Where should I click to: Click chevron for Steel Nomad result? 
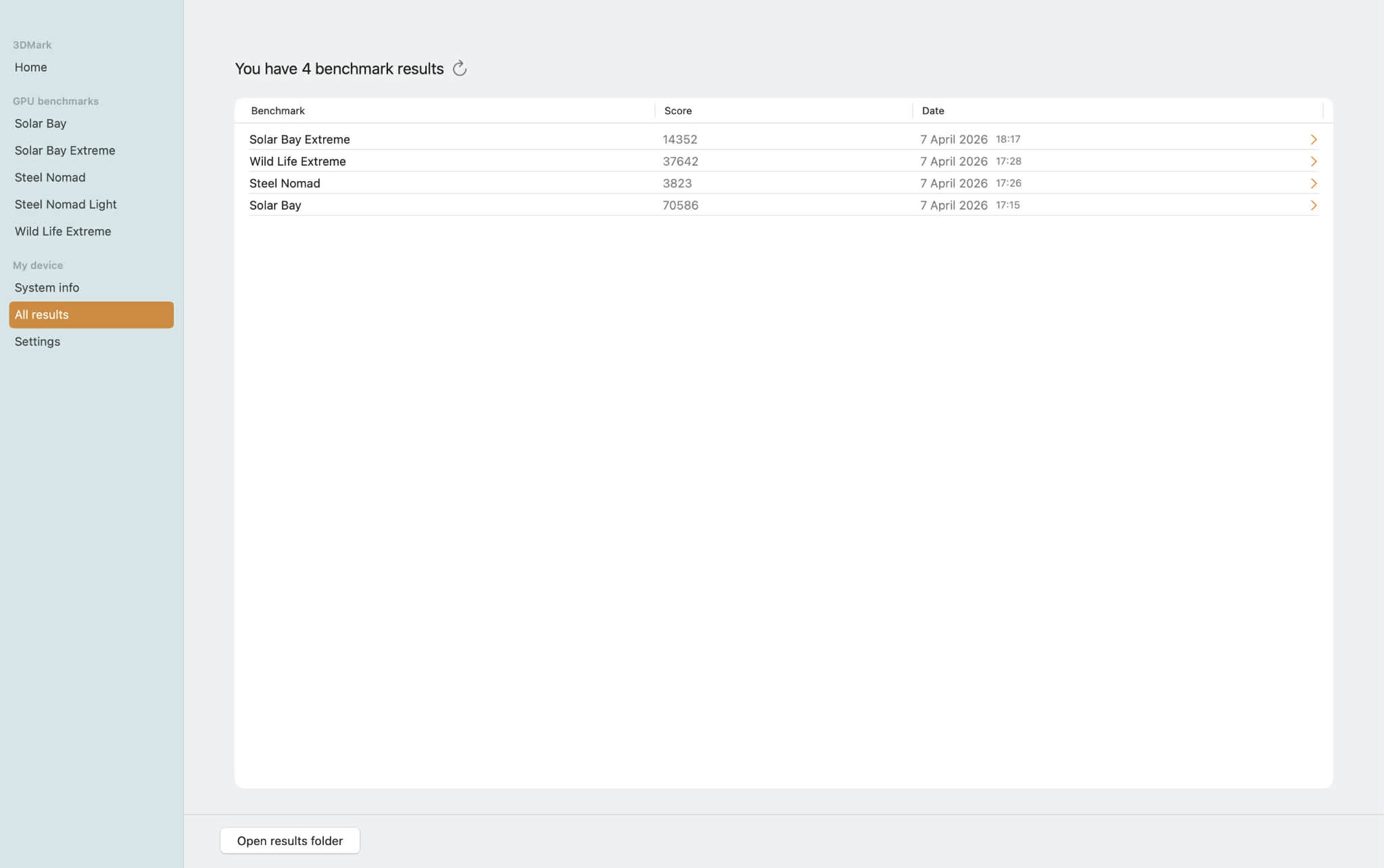coord(1313,183)
